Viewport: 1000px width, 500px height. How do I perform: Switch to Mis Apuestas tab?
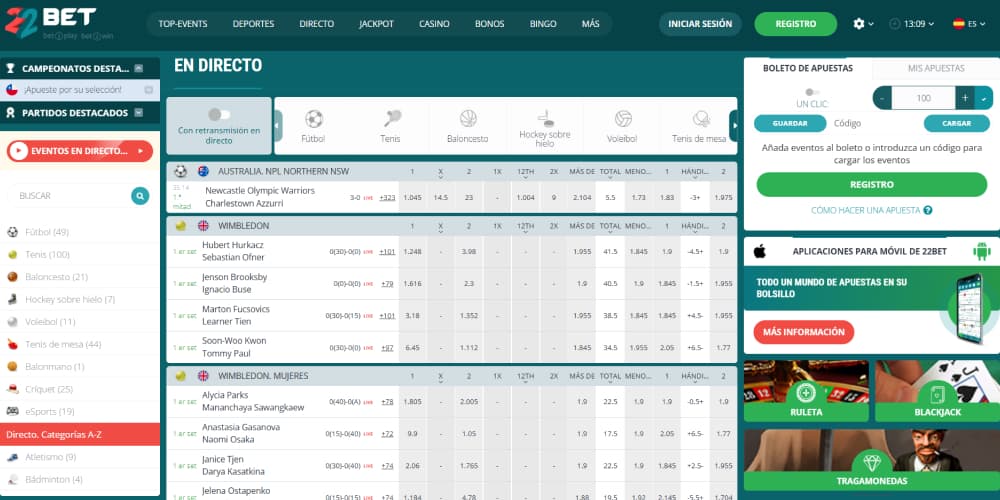936,68
